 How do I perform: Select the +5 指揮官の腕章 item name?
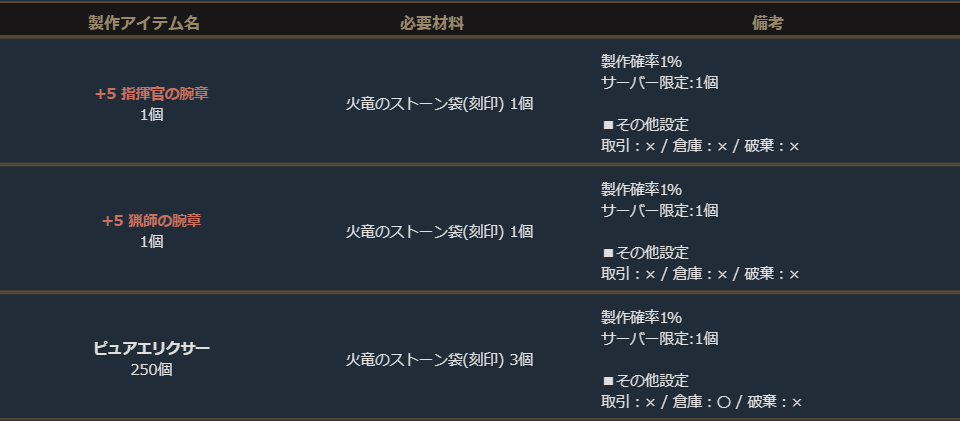point(152,93)
